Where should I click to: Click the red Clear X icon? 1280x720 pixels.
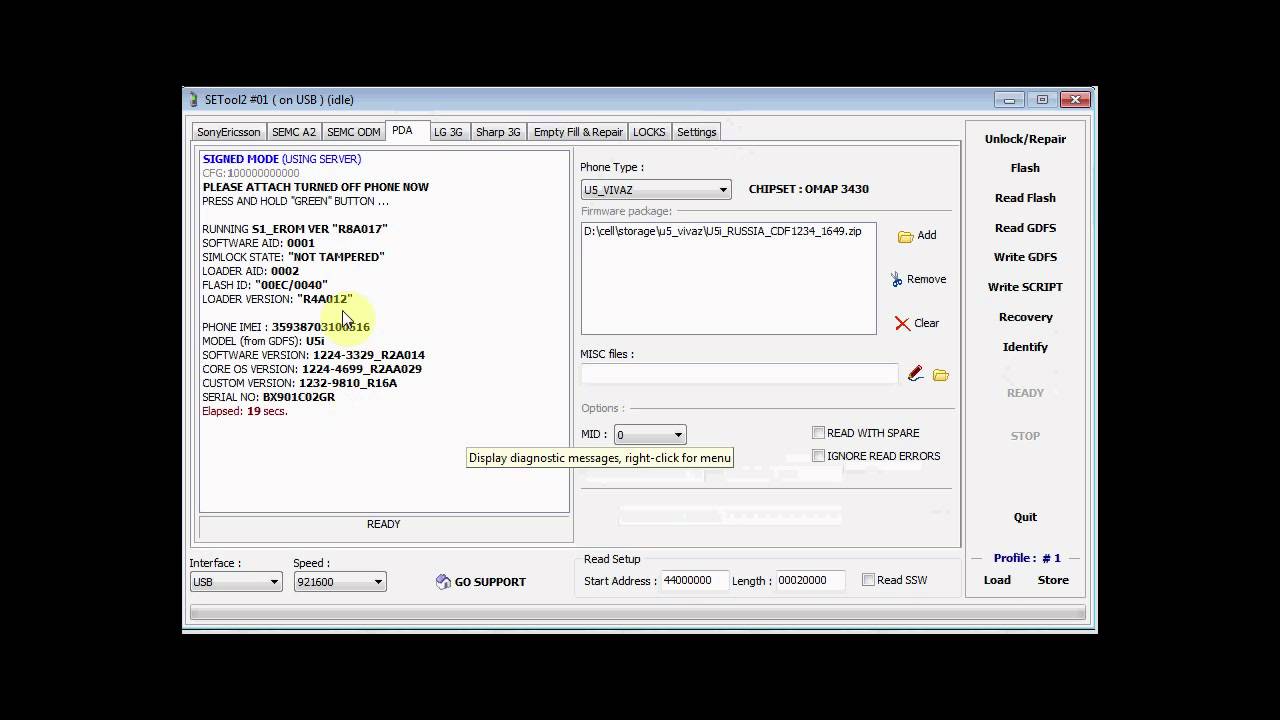click(902, 323)
